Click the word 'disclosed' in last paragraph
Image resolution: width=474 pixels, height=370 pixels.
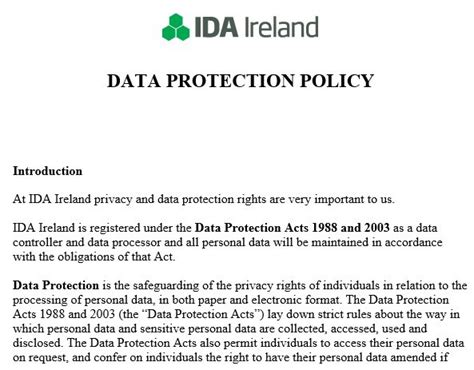37,343
